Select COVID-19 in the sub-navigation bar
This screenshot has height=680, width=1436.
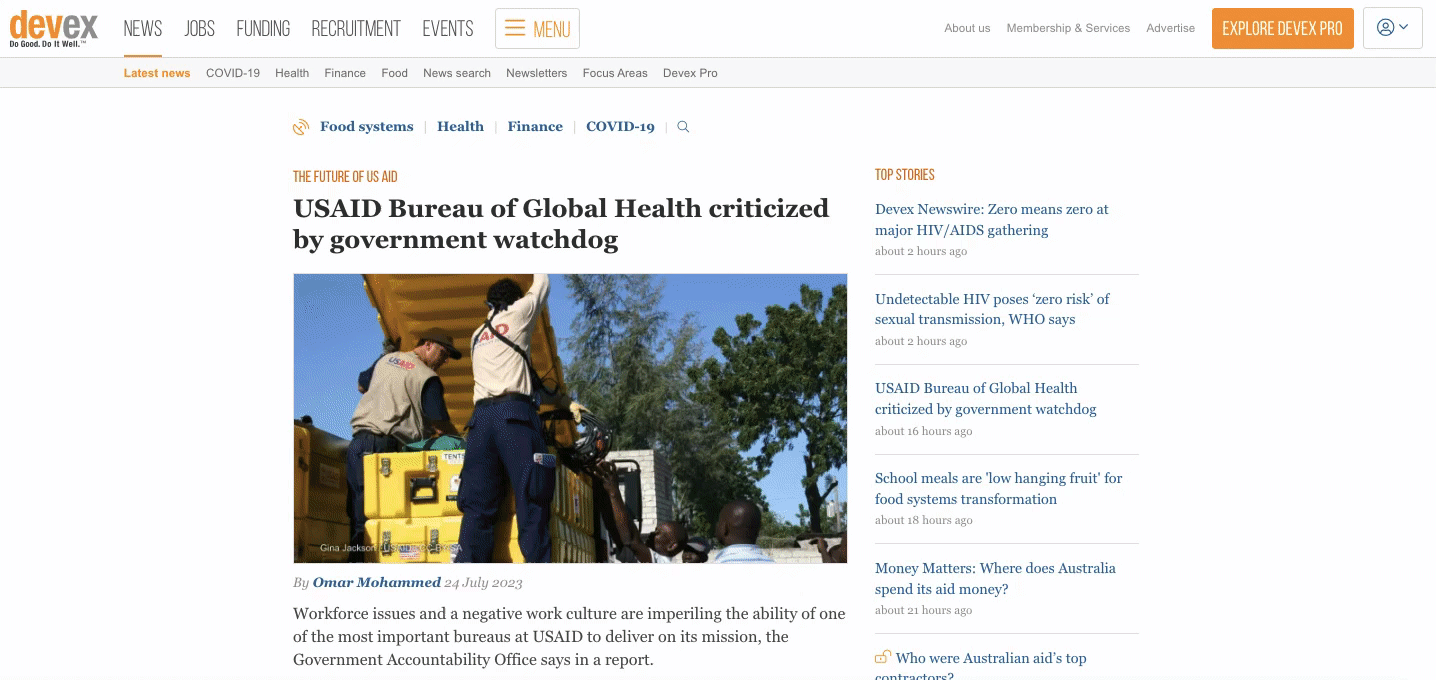tap(233, 73)
